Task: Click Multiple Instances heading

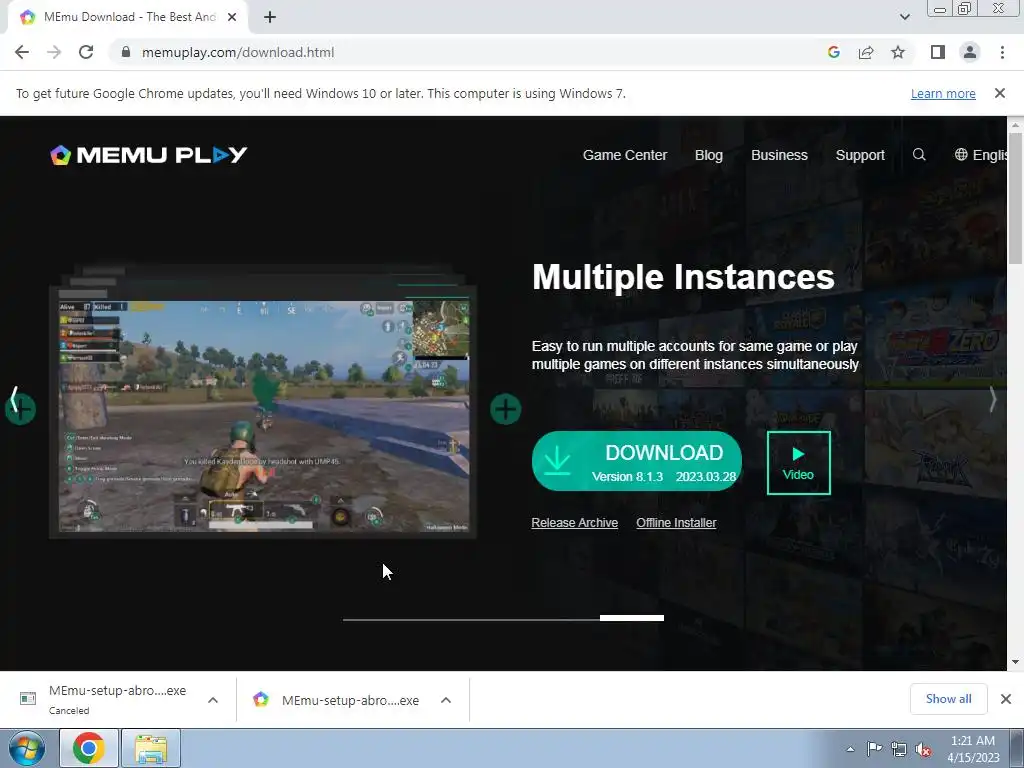Action: point(683,278)
